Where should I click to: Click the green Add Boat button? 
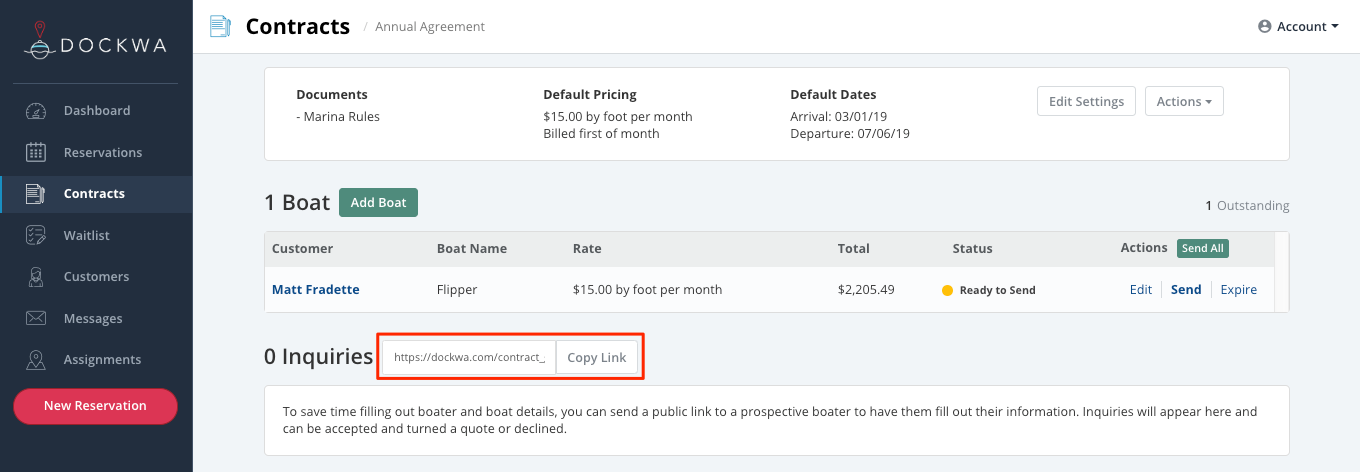(x=378, y=203)
